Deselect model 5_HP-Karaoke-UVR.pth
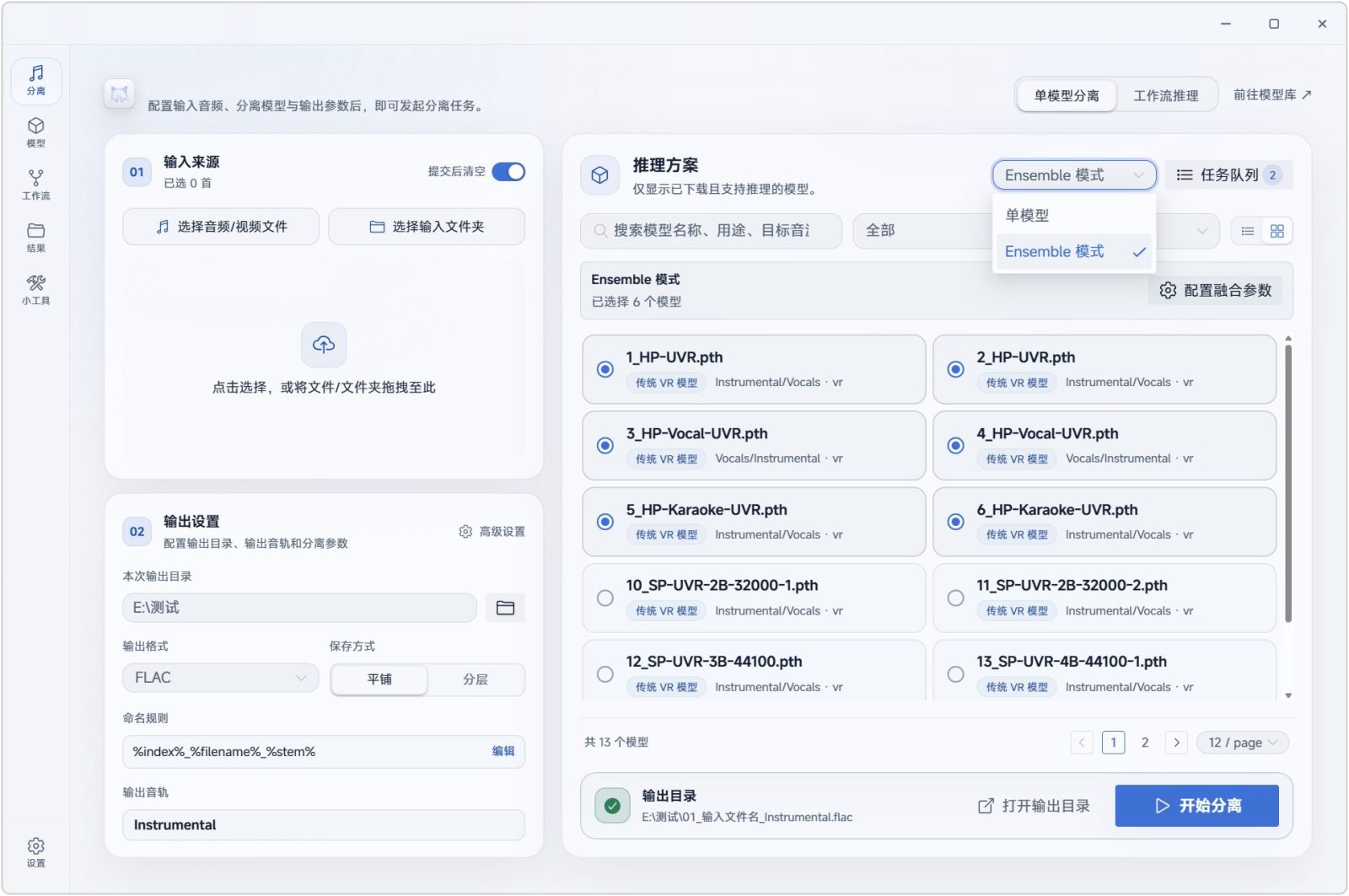The image size is (1349, 896). pyautogui.click(x=605, y=522)
